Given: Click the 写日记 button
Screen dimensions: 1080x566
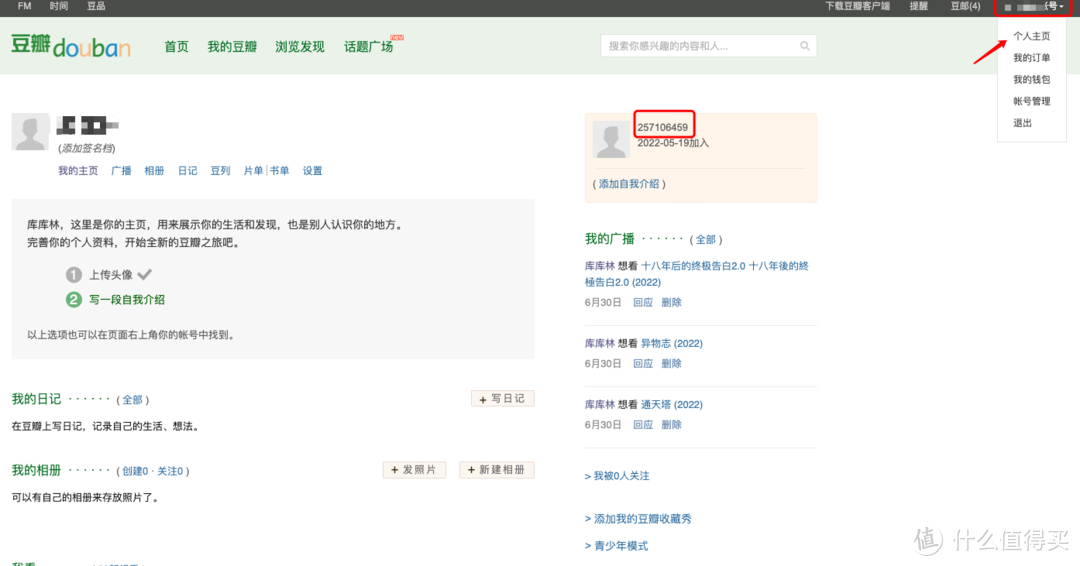Looking at the screenshot, I should coord(503,399).
